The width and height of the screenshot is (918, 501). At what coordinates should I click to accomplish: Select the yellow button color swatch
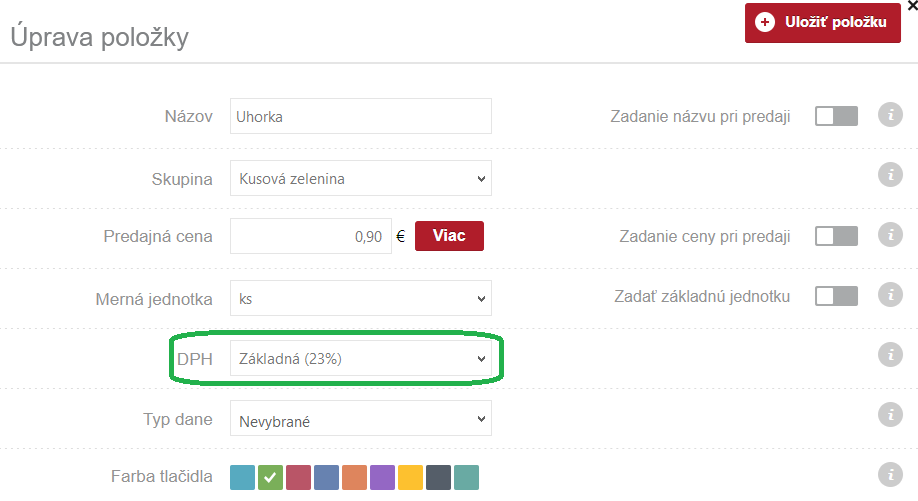[411, 478]
